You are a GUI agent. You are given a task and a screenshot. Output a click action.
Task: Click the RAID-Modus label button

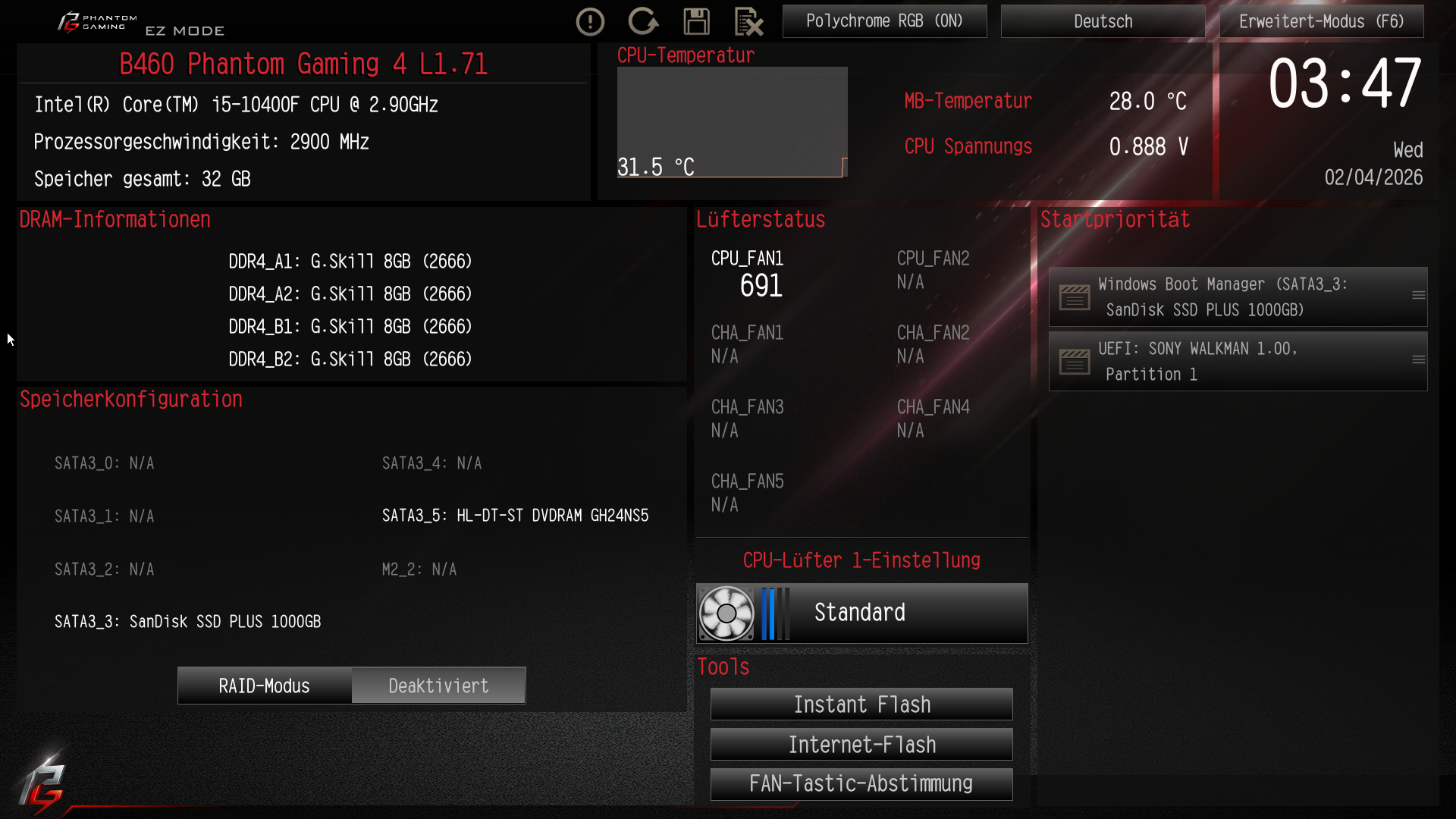pyautogui.click(x=265, y=686)
